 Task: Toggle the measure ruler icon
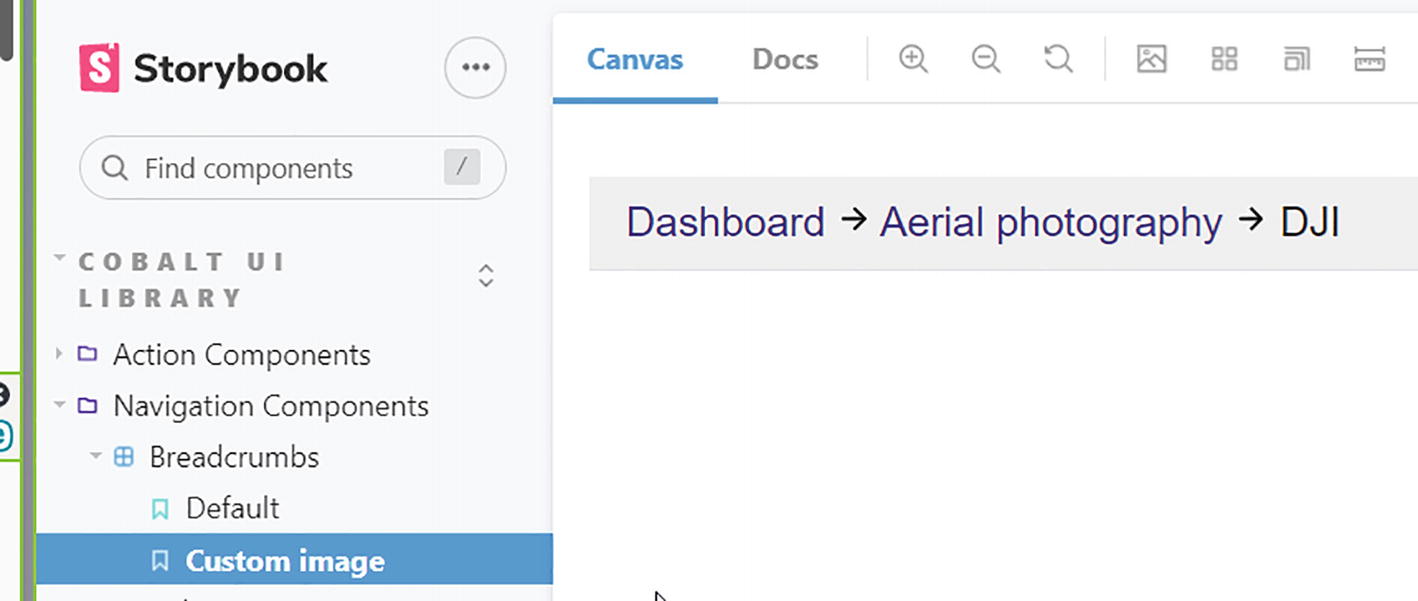pos(1369,59)
